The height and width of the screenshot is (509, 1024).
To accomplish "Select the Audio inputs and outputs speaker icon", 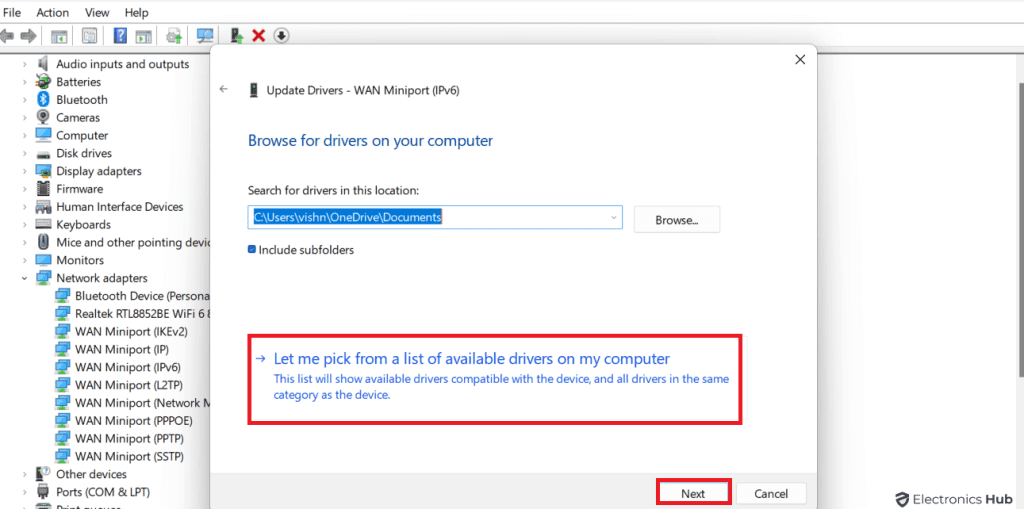I will click(x=43, y=64).
